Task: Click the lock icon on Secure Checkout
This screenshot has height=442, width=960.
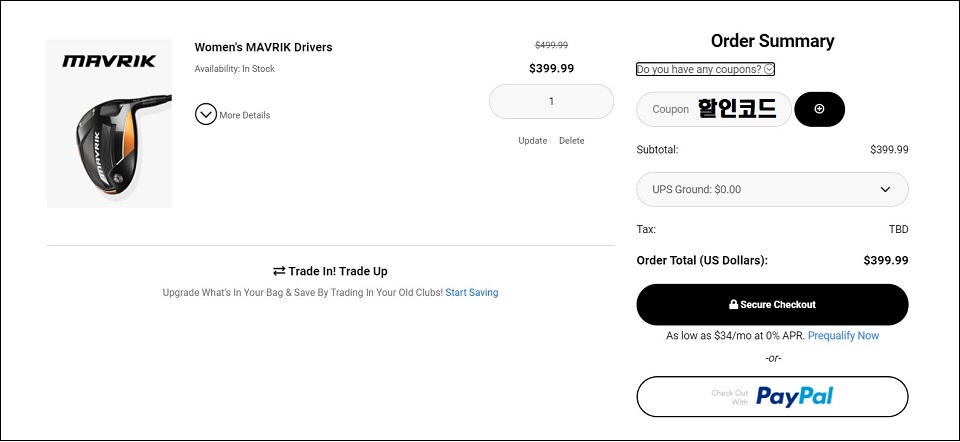Action: pyautogui.click(x=733, y=304)
